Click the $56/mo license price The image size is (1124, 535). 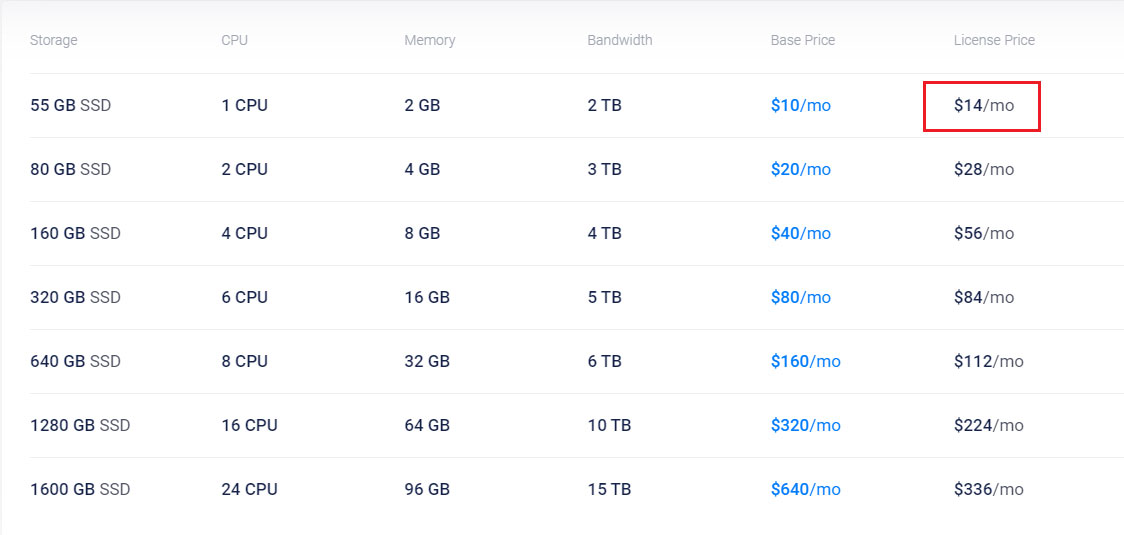tap(984, 233)
